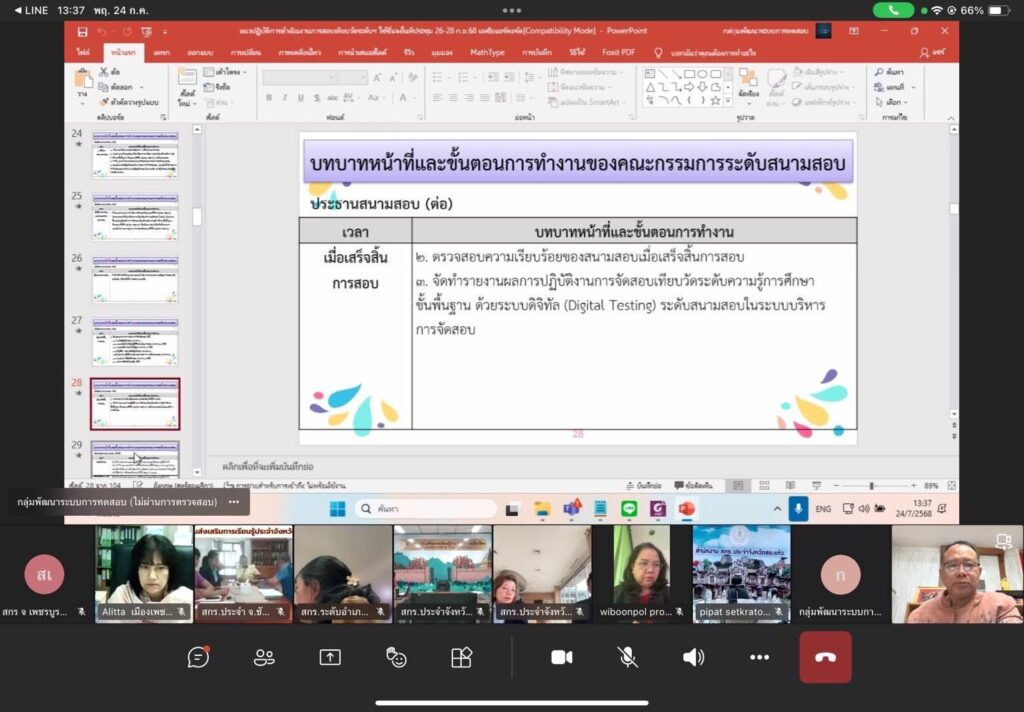Expand the shapes gallery more arrow

727,100
